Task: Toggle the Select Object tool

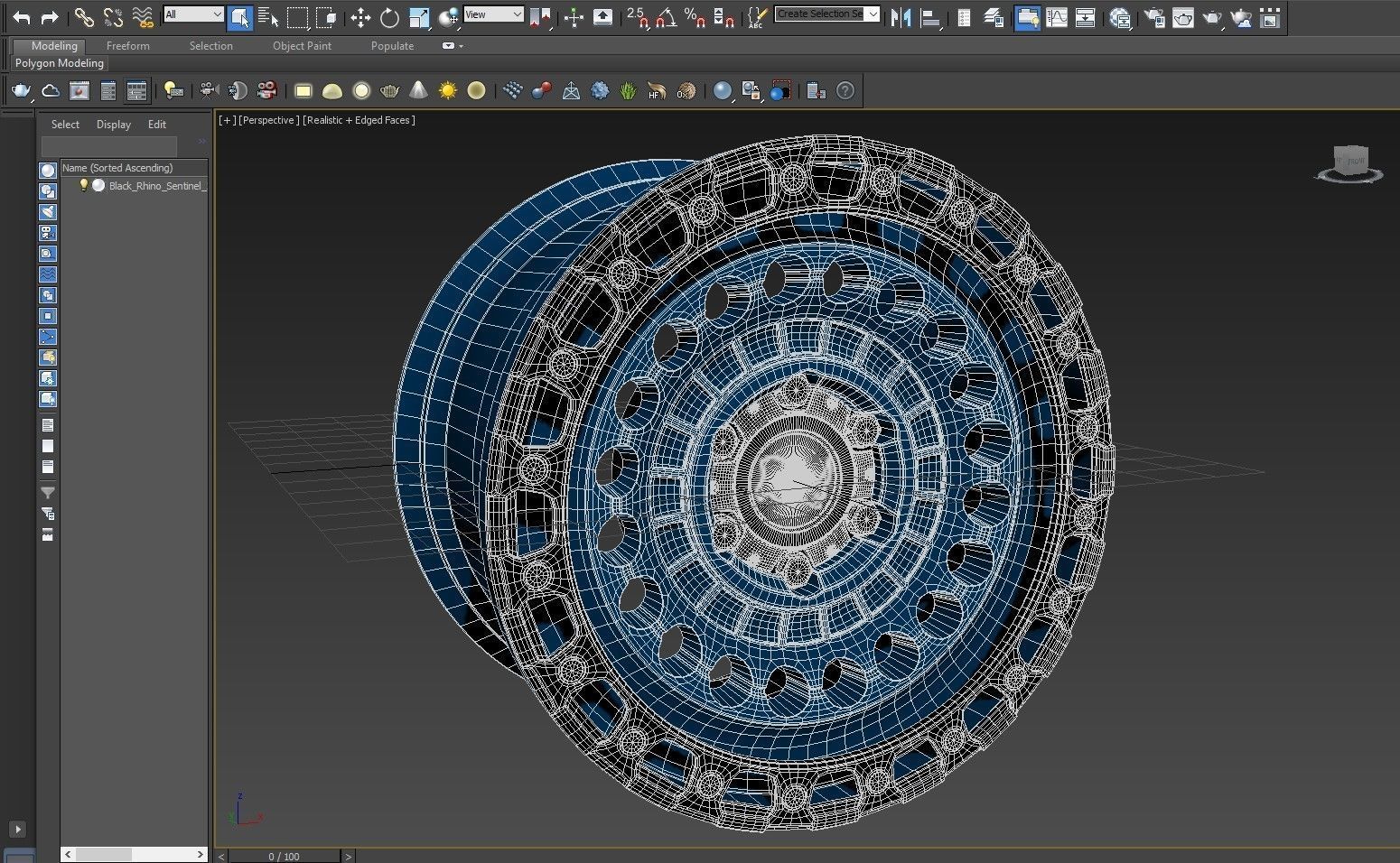Action: 239,17
